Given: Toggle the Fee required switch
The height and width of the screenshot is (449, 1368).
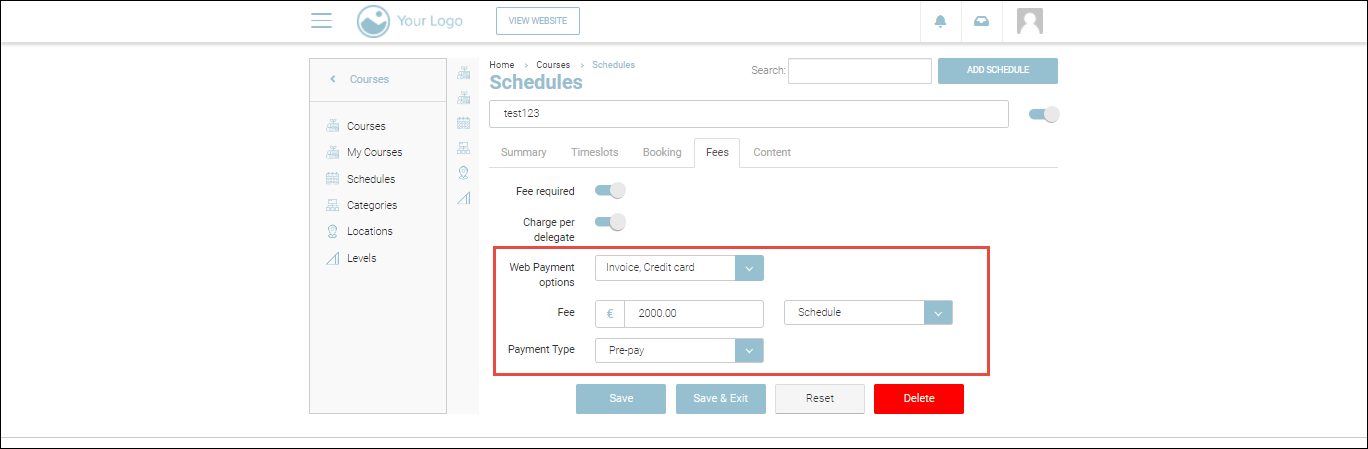Looking at the screenshot, I should 610,190.
